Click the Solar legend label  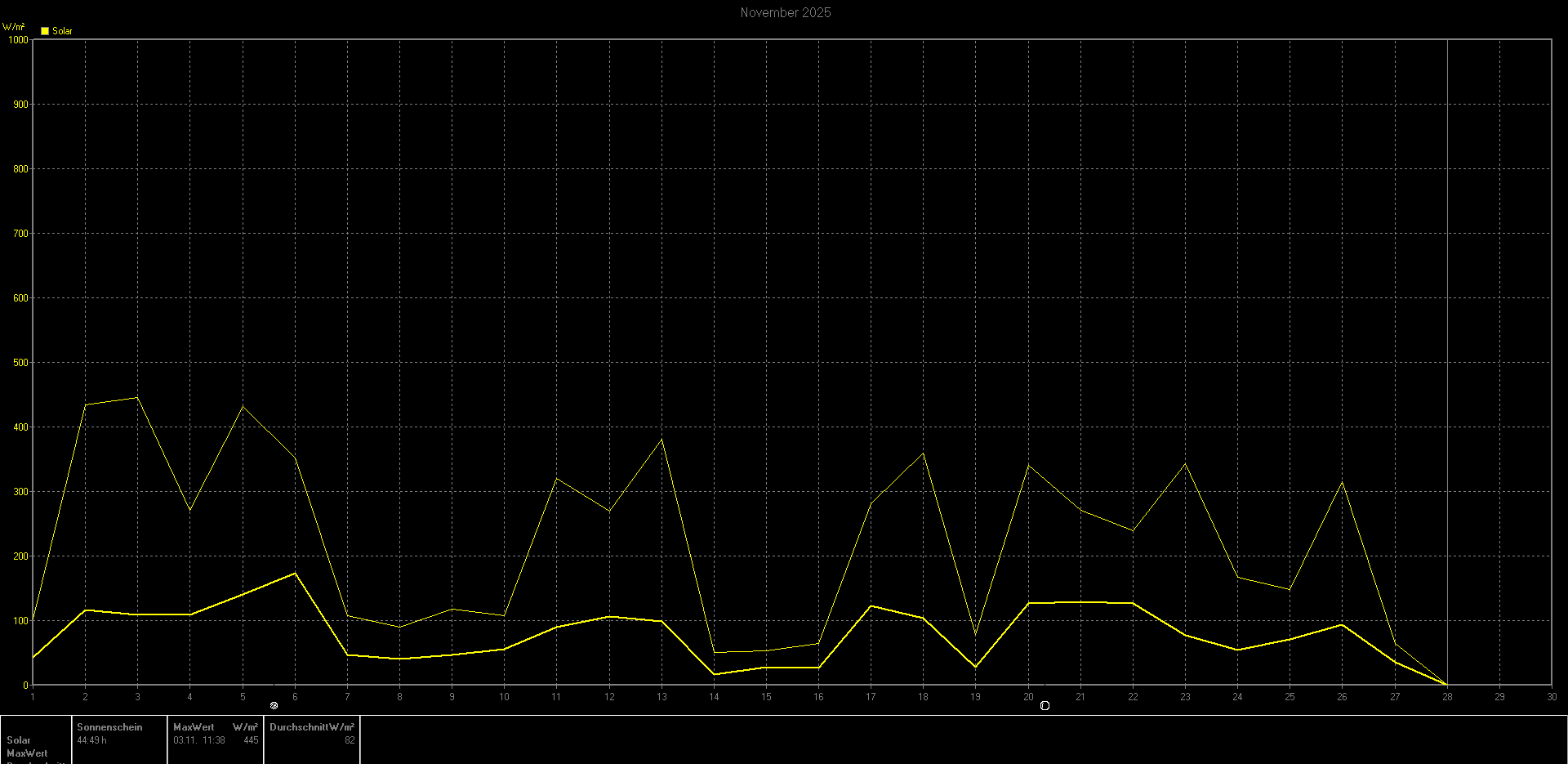tap(62, 31)
